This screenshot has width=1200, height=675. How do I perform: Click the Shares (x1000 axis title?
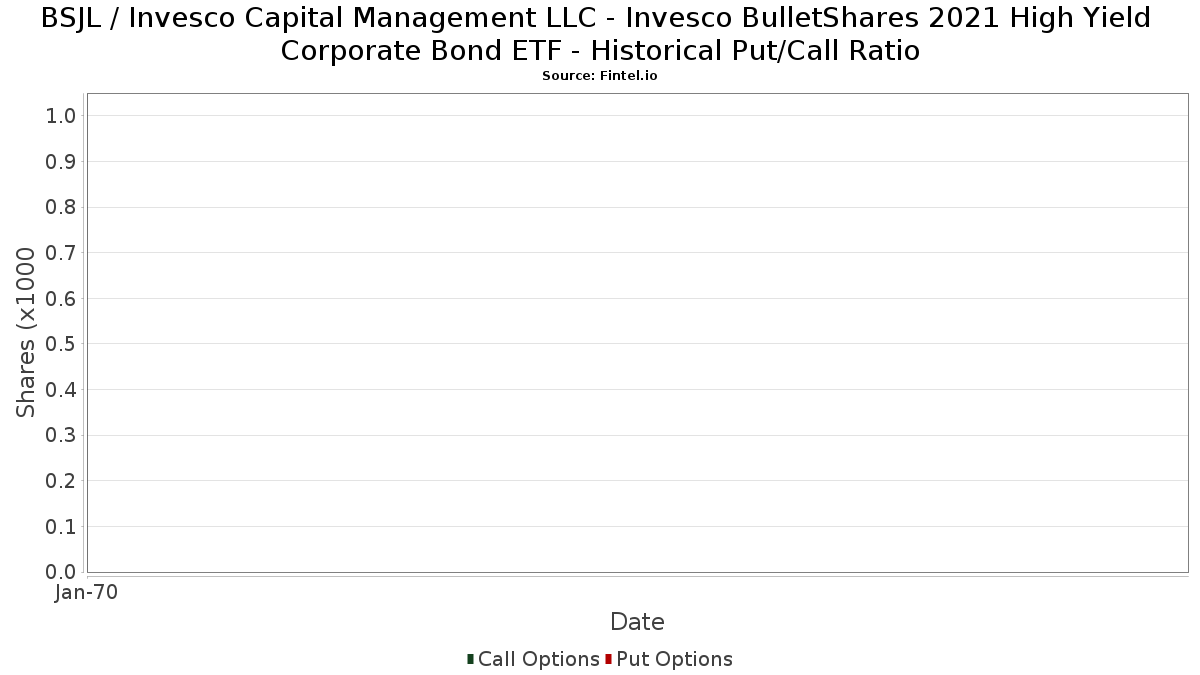[x=26, y=333]
